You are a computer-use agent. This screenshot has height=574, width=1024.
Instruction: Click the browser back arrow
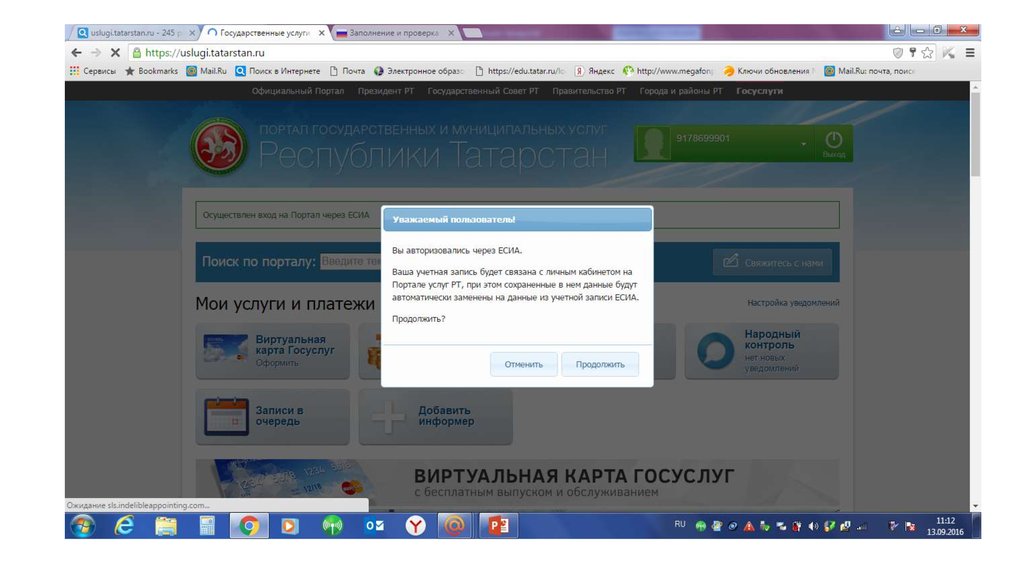click(x=77, y=53)
